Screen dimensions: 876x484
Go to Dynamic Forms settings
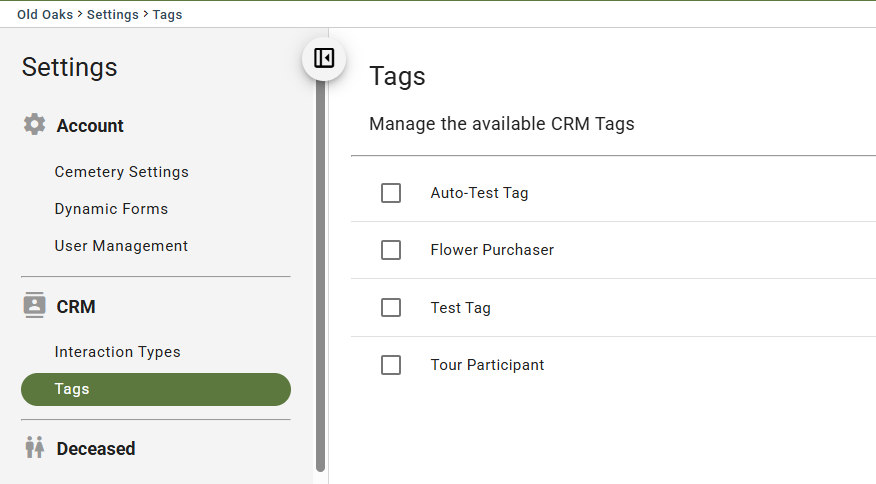111,208
